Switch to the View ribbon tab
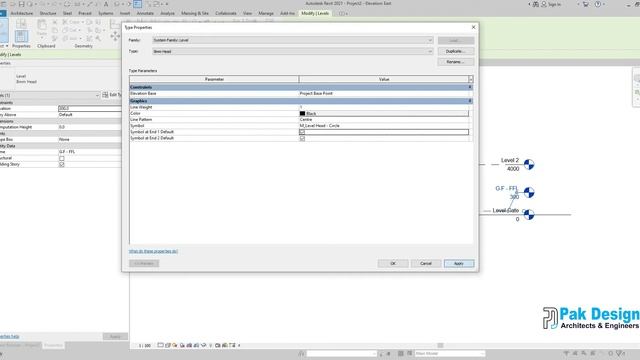 pyautogui.click(x=247, y=13)
